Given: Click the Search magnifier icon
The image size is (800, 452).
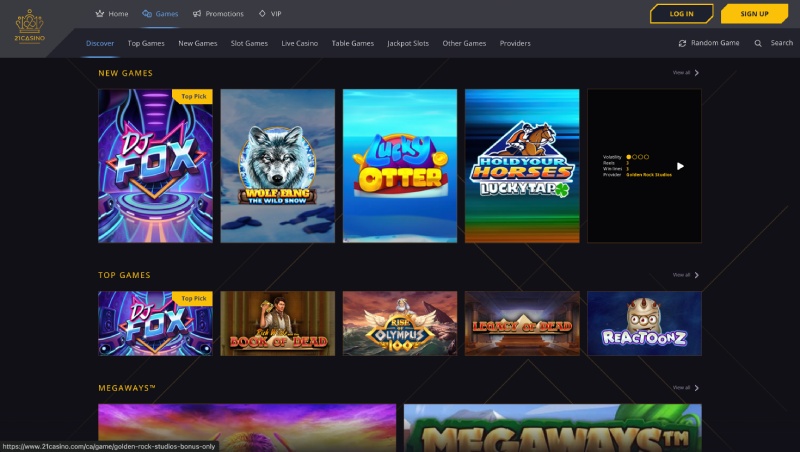Looking at the screenshot, I should tap(758, 43).
